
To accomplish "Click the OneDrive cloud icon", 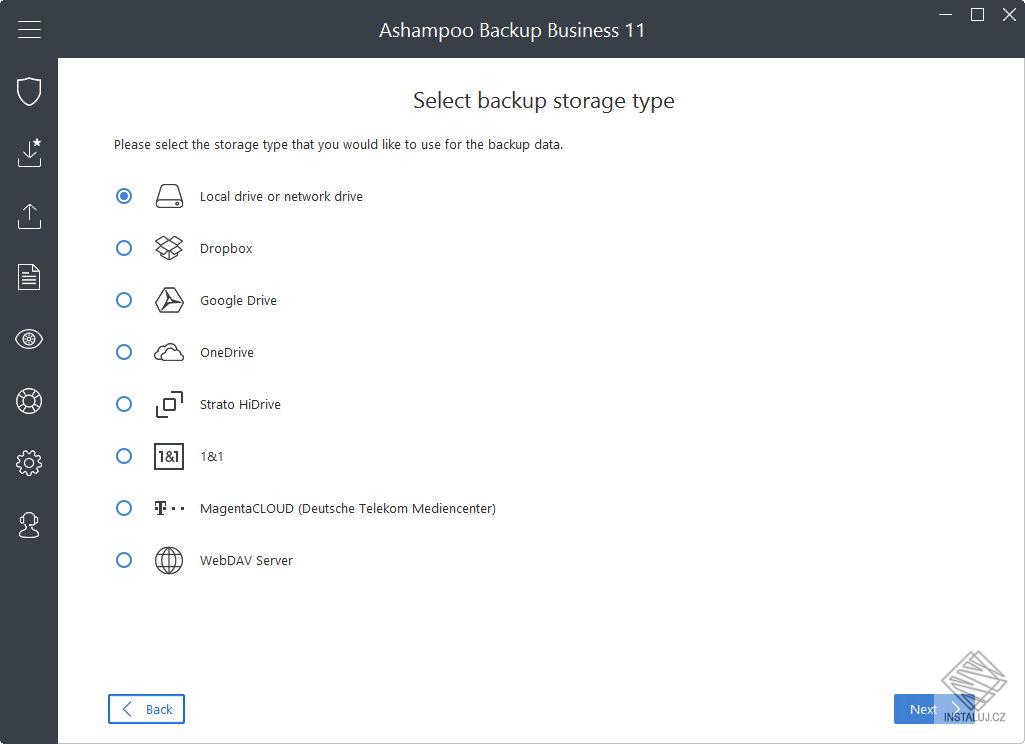I will 168,352.
